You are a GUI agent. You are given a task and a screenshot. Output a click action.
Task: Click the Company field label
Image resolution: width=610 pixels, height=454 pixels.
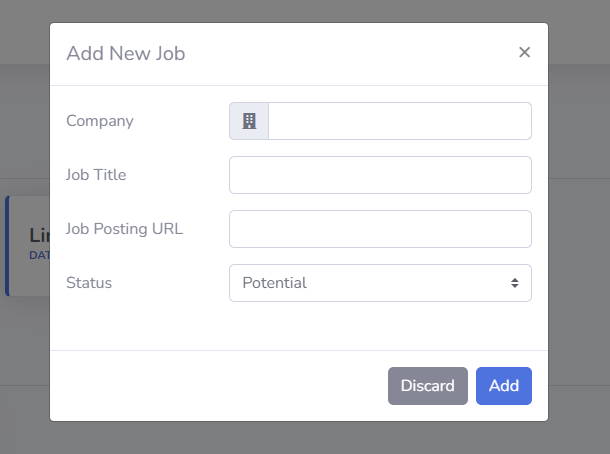[x=100, y=121]
